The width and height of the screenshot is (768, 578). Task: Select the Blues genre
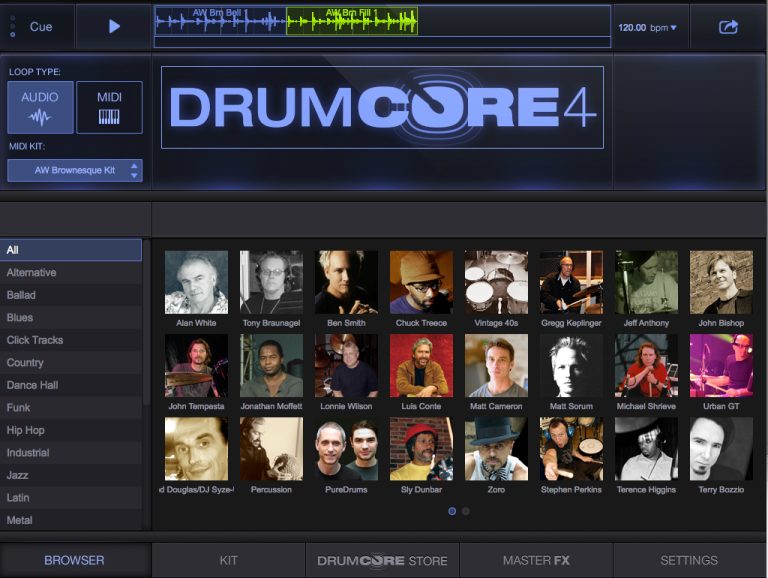tap(71, 317)
